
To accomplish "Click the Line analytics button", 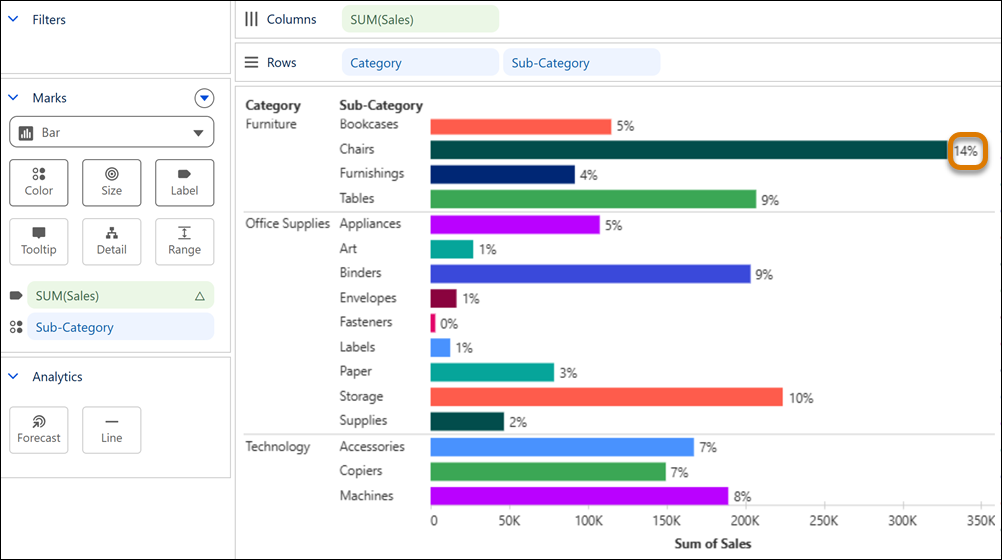I will pos(111,430).
